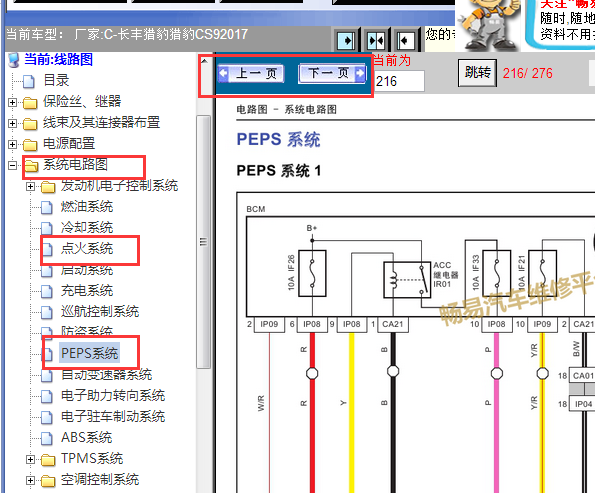Select the 保险丝、继器 folder icon

30,102
